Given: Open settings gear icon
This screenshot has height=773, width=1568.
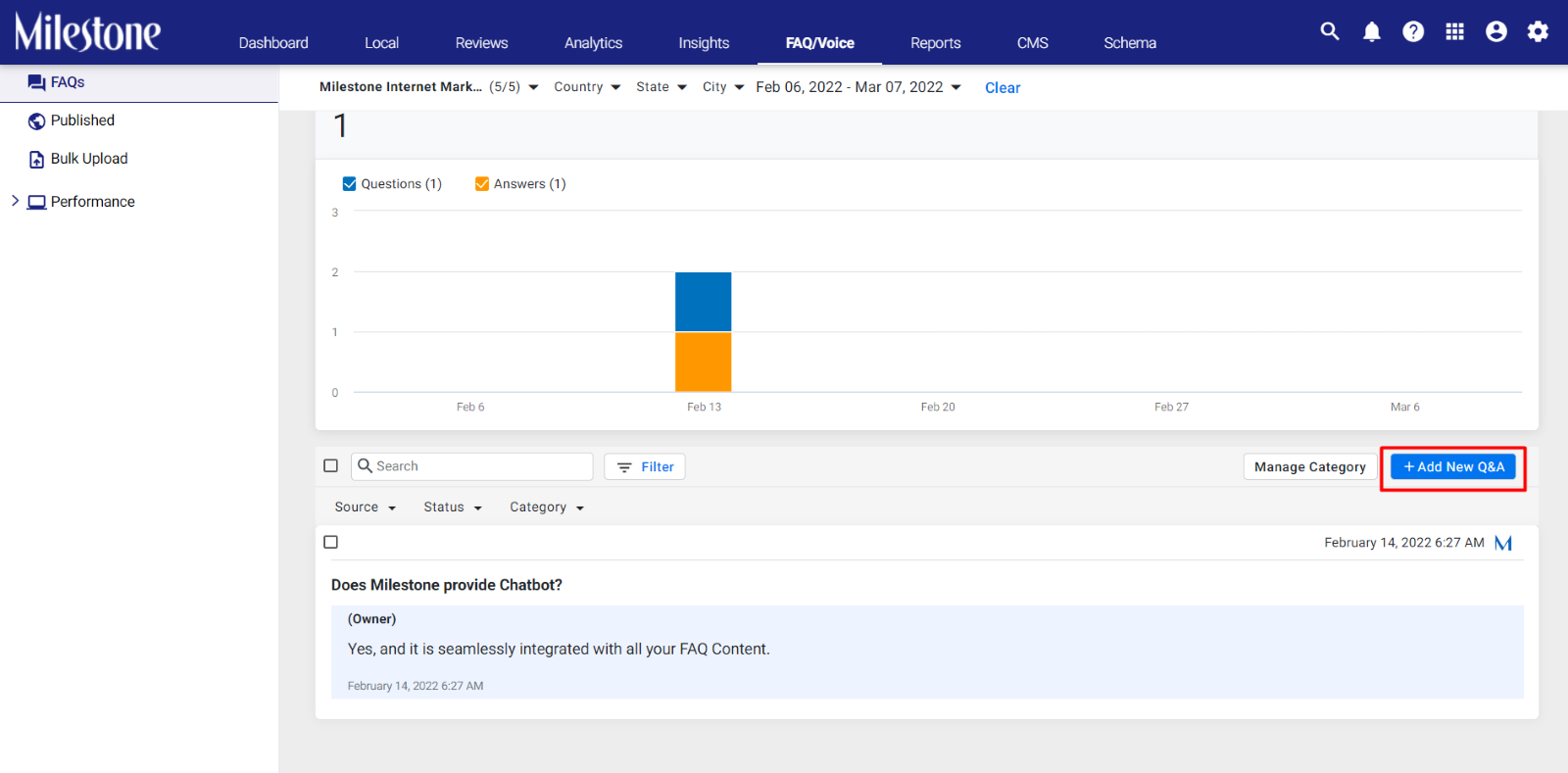Looking at the screenshot, I should point(1538,31).
